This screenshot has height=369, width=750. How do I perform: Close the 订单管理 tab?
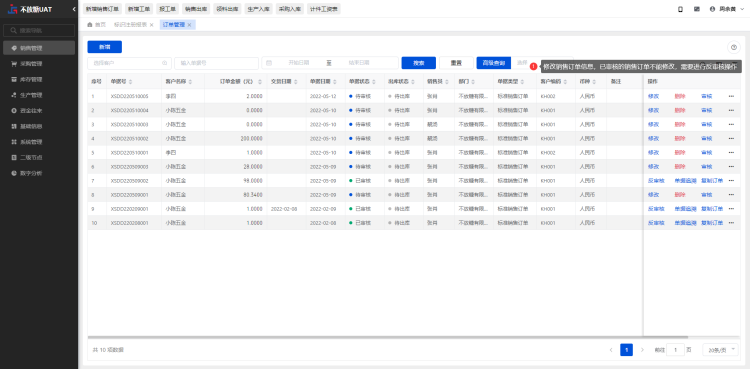[x=189, y=24]
